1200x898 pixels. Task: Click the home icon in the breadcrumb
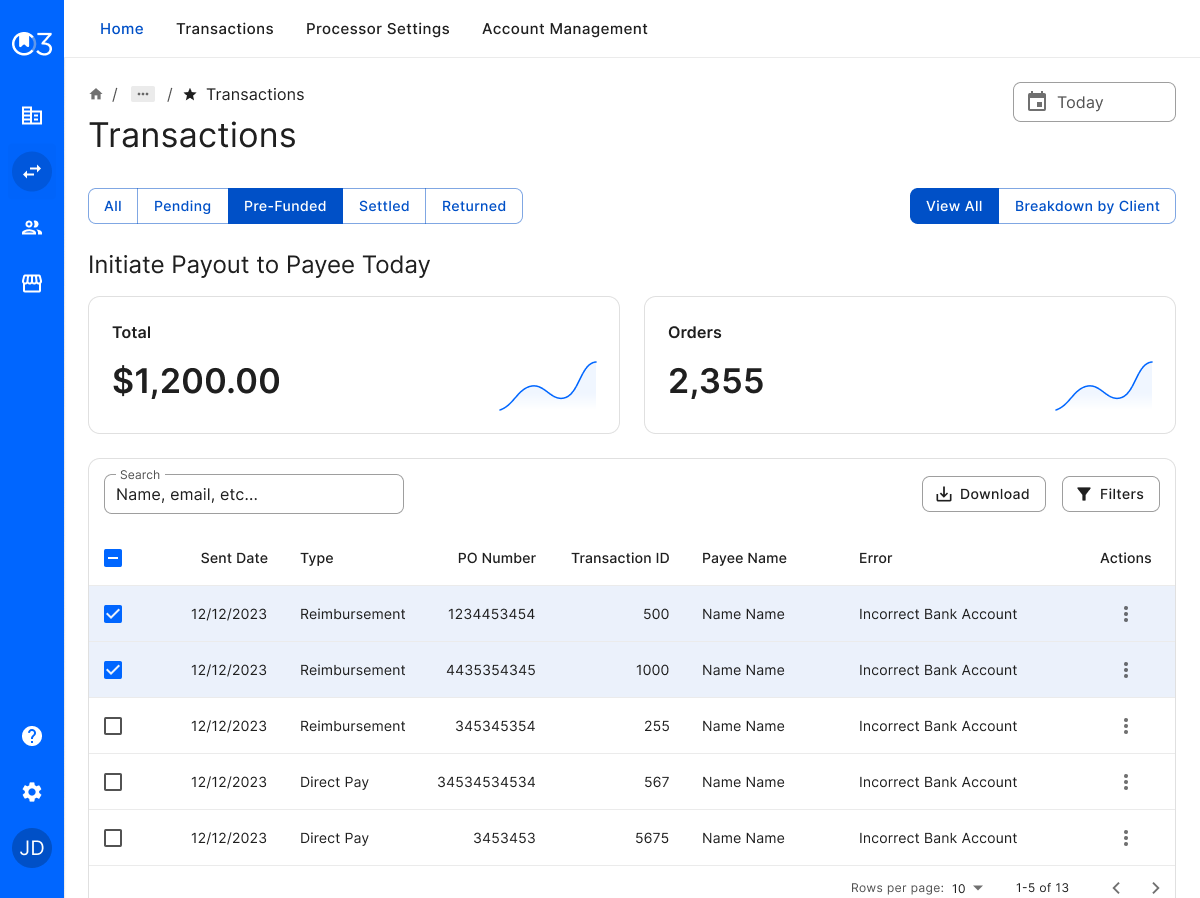96,93
